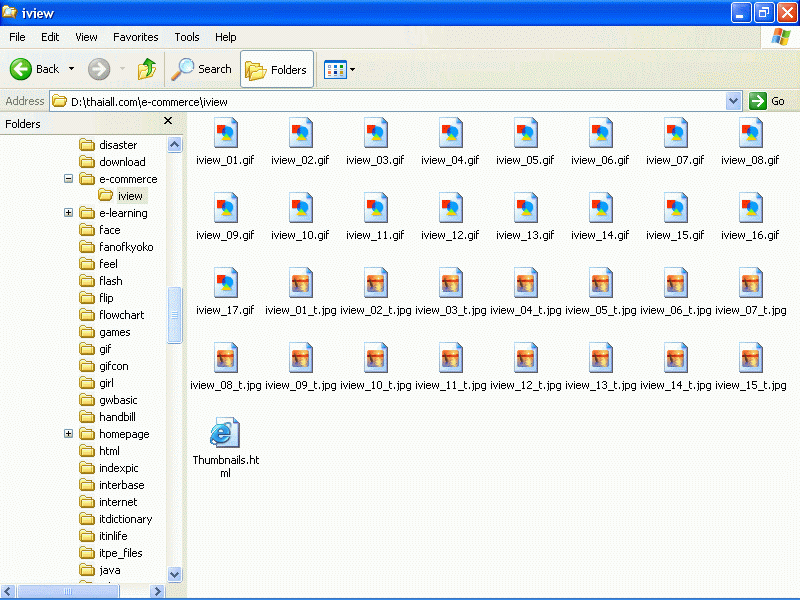The image size is (800, 600).
Task: Open the address bar dropdown list
Action: point(733,101)
